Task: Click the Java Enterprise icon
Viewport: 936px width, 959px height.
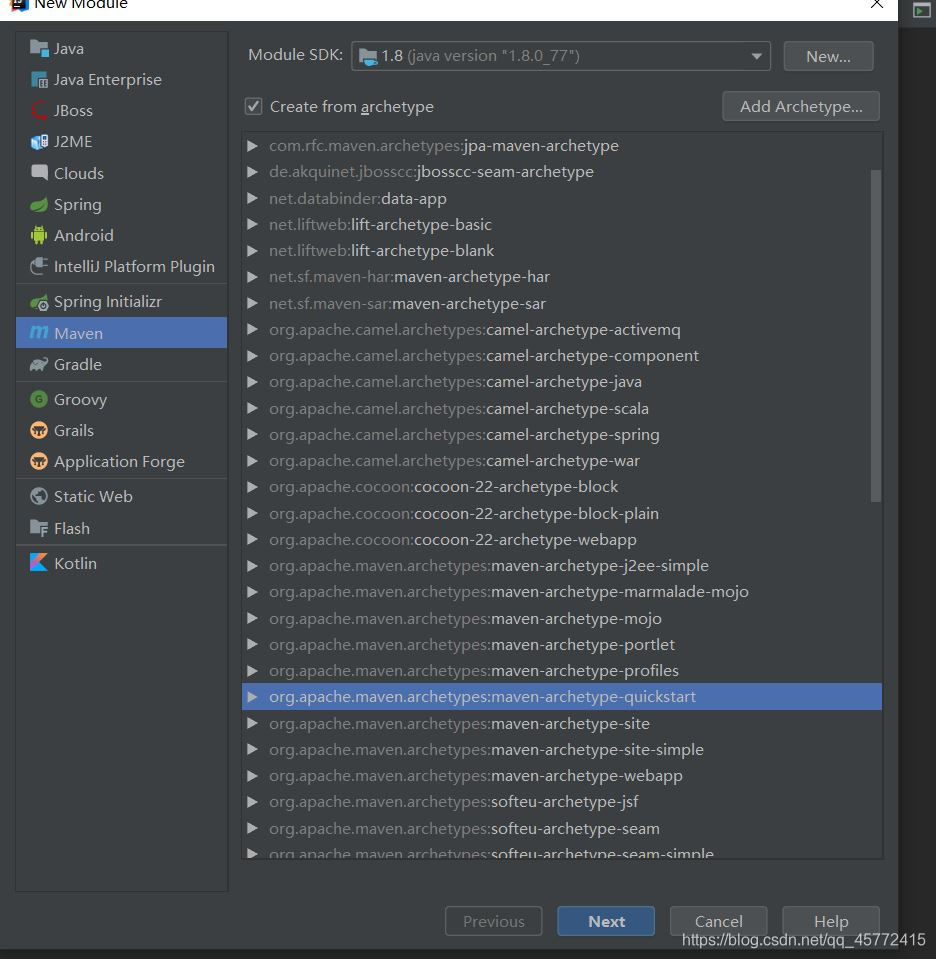Action: pos(39,80)
